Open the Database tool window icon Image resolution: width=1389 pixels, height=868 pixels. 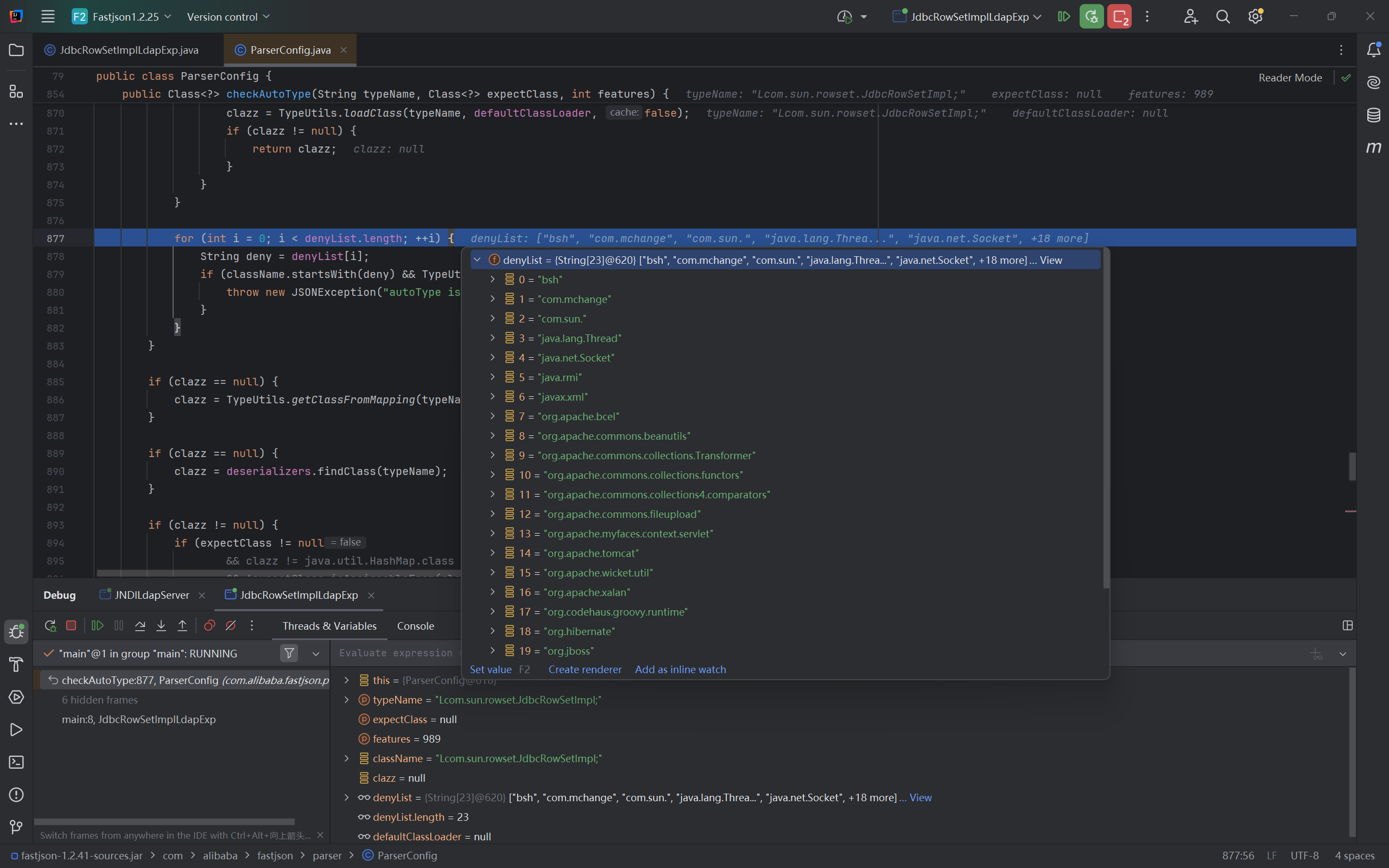tap(1373, 115)
